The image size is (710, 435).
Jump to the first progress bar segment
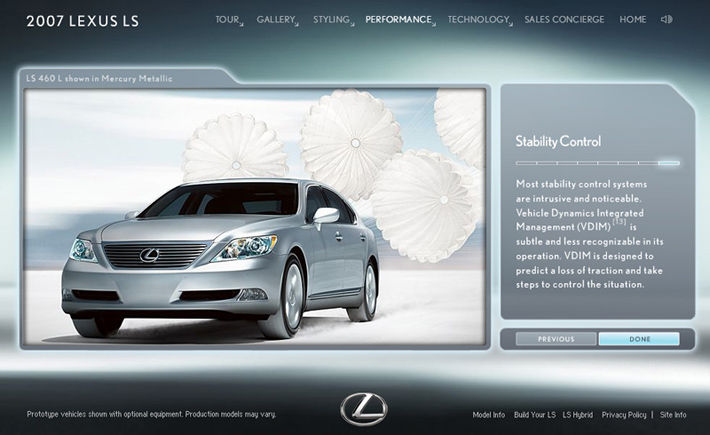pos(526,163)
